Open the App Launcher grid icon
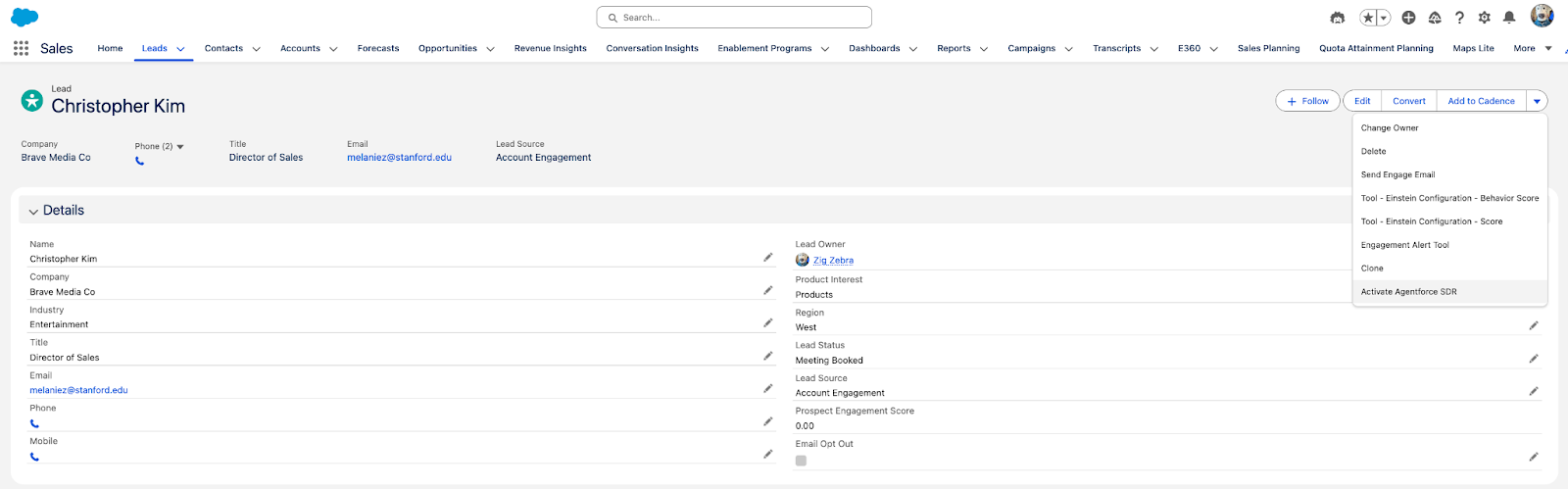Viewport: 1568px width, 489px height. tap(21, 48)
